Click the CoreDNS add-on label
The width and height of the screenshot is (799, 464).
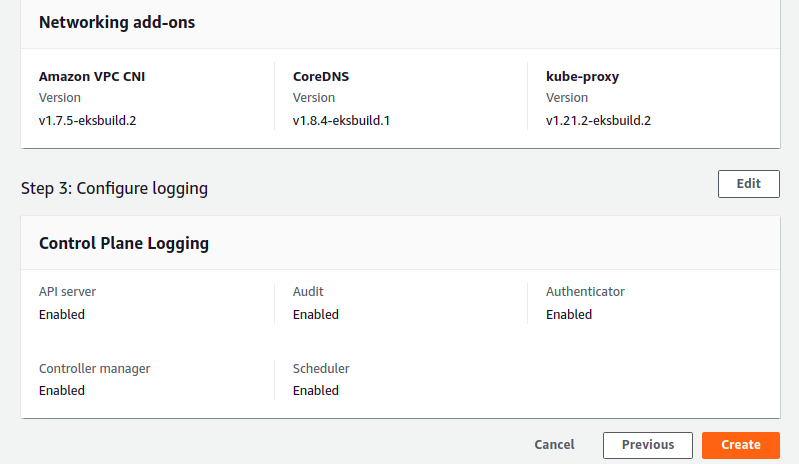pyautogui.click(x=321, y=76)
